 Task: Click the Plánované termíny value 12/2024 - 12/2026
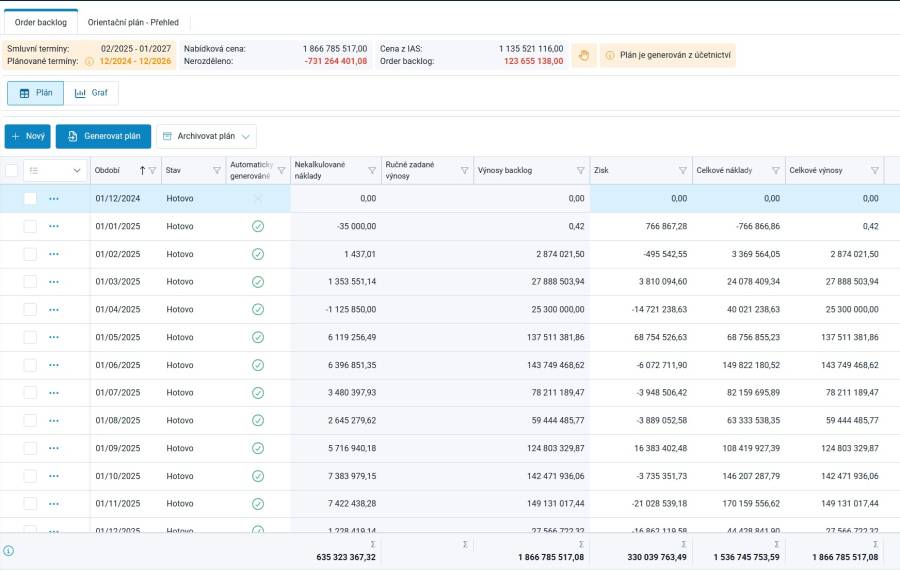(135, 61)
